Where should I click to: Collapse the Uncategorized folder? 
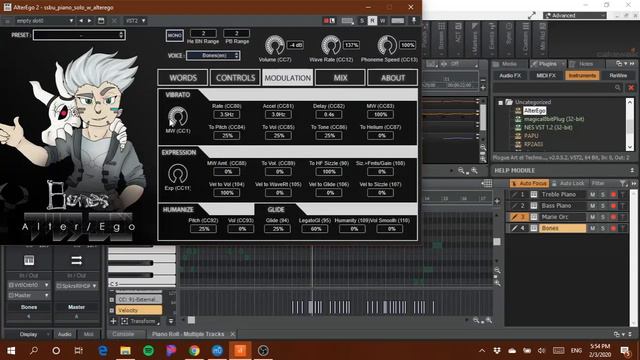[x=500, y=102]
